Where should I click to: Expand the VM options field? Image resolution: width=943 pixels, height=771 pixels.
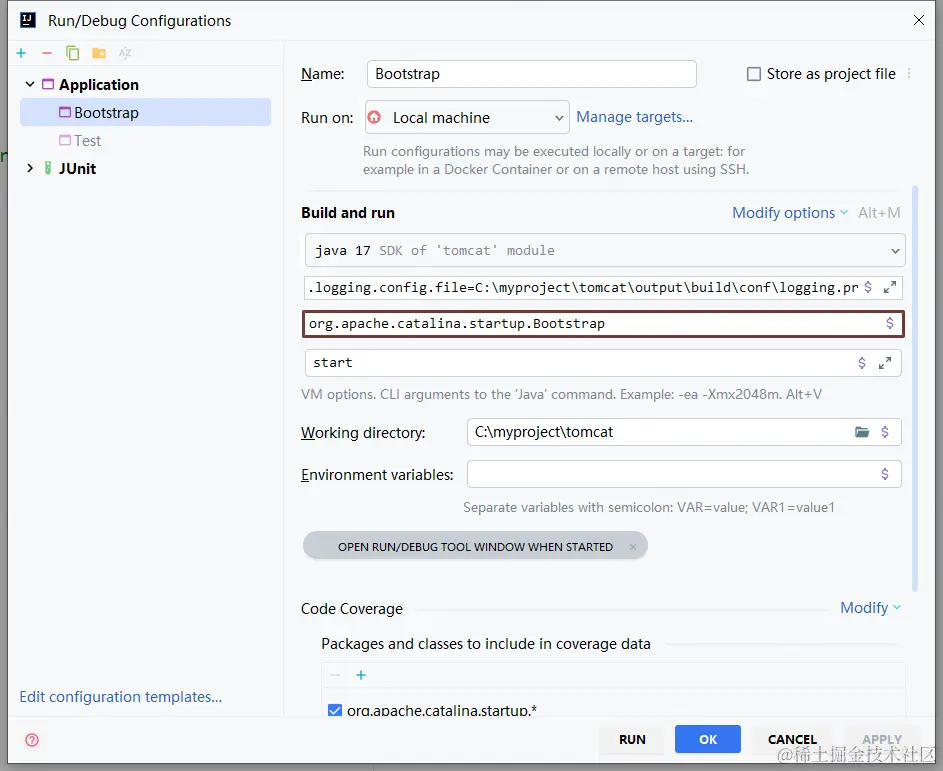[889, 288]
